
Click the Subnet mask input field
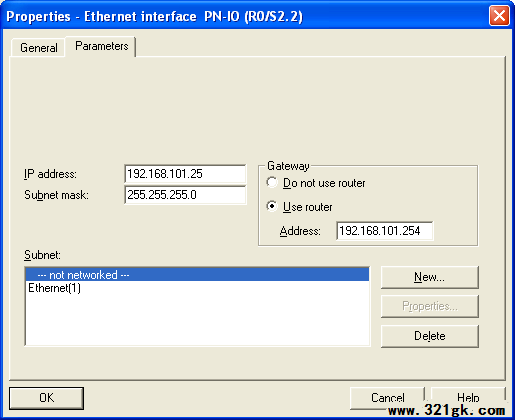click(x=185, y=195)
